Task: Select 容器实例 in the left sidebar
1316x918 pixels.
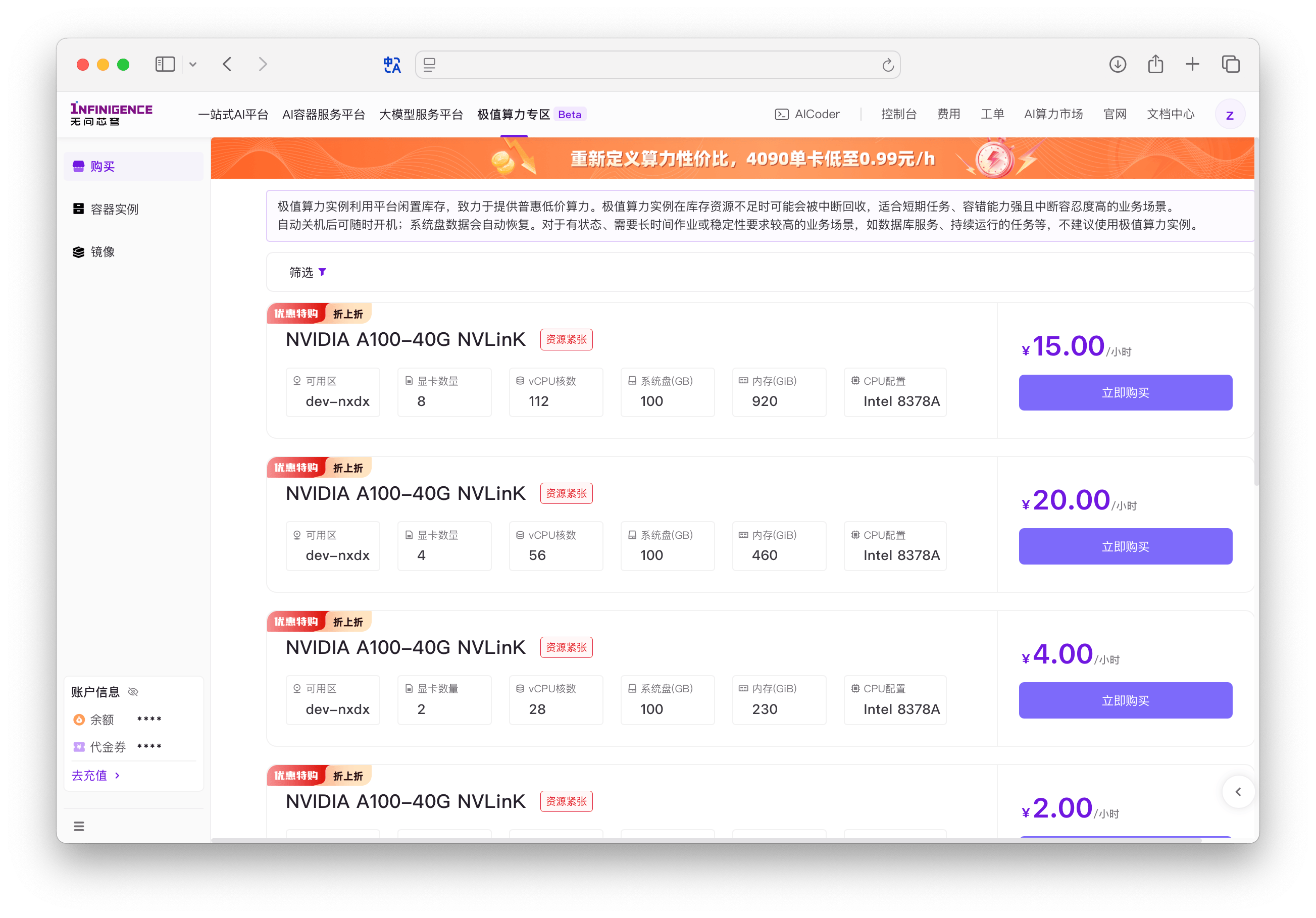Action: (x=133, y=209)
